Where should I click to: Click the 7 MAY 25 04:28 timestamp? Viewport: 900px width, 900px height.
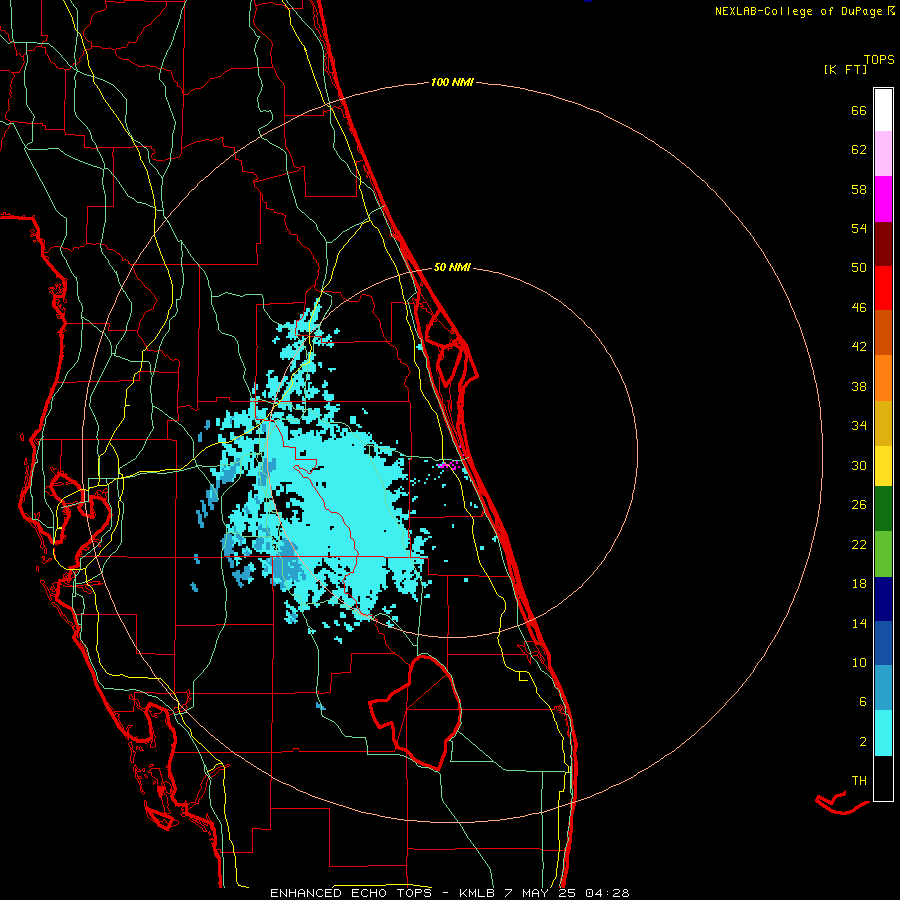[567, 893]
